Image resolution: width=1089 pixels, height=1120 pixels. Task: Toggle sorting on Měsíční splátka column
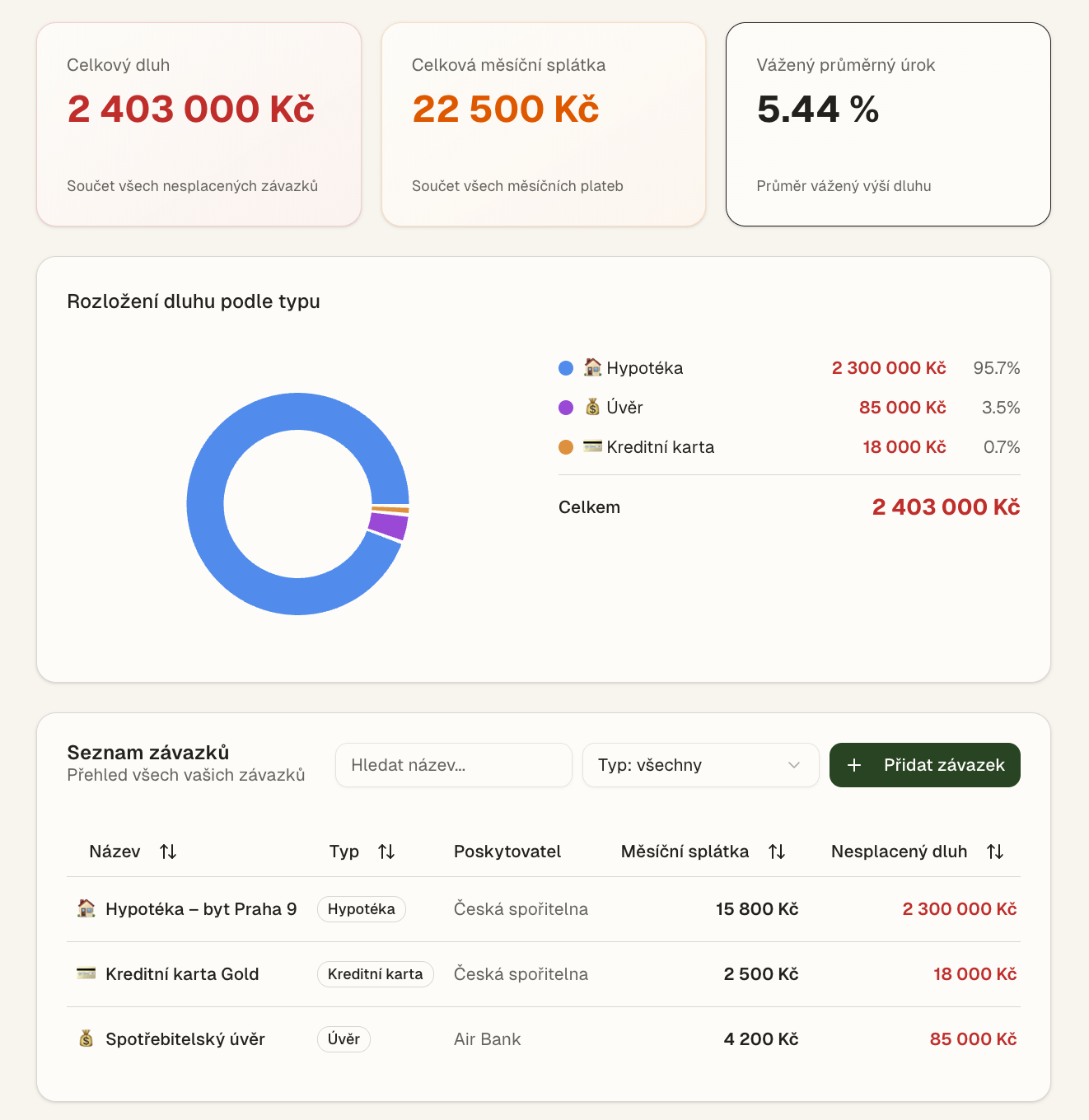click(778, 852)
